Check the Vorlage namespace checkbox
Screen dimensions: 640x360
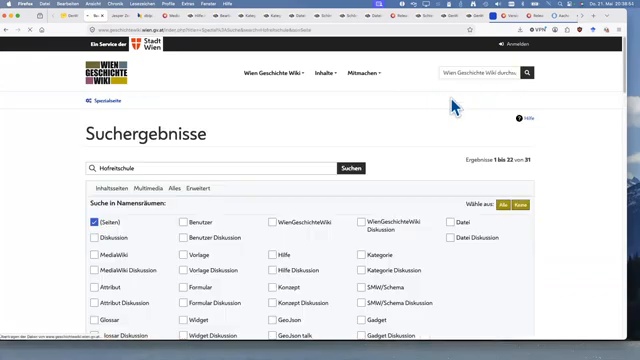[183, 255]
